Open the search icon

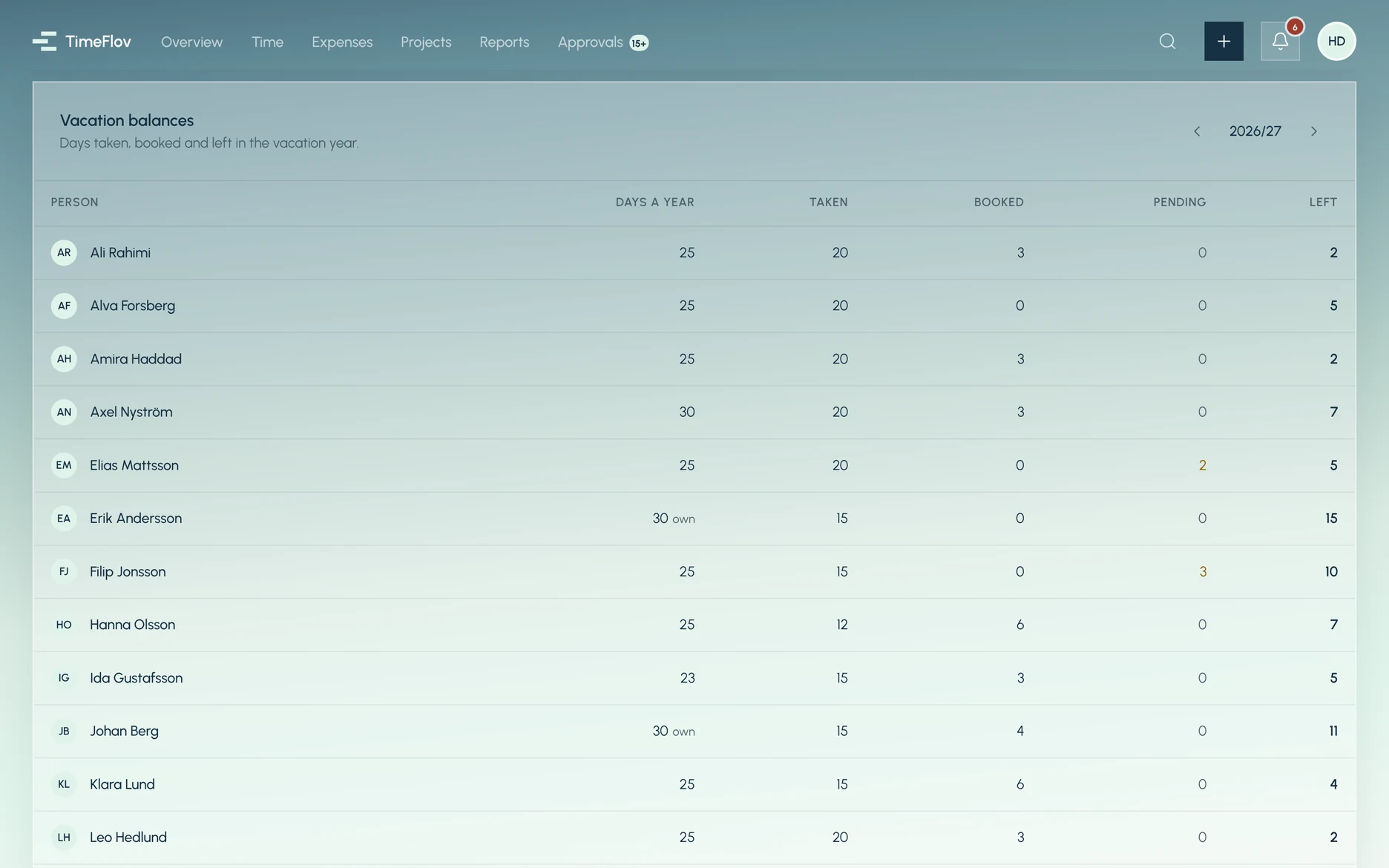[x=1167, y=42]
